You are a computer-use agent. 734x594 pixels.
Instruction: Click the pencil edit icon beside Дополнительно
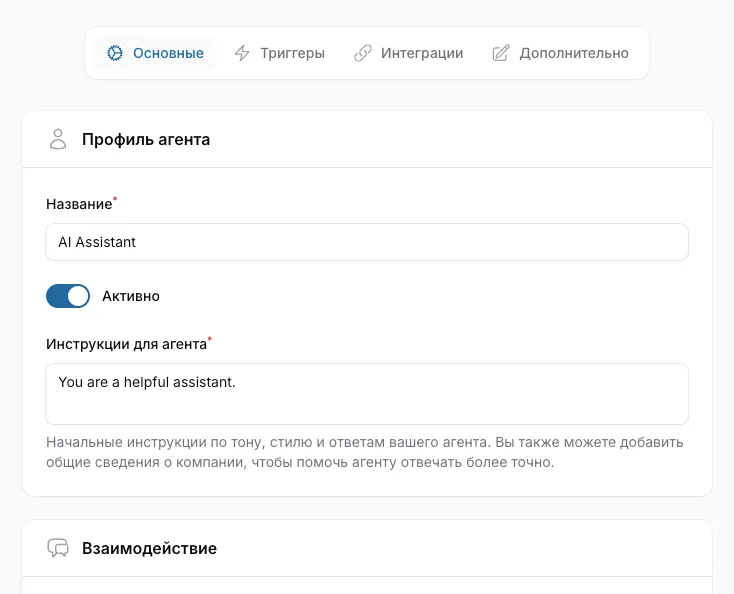click(x=501, y=53)
